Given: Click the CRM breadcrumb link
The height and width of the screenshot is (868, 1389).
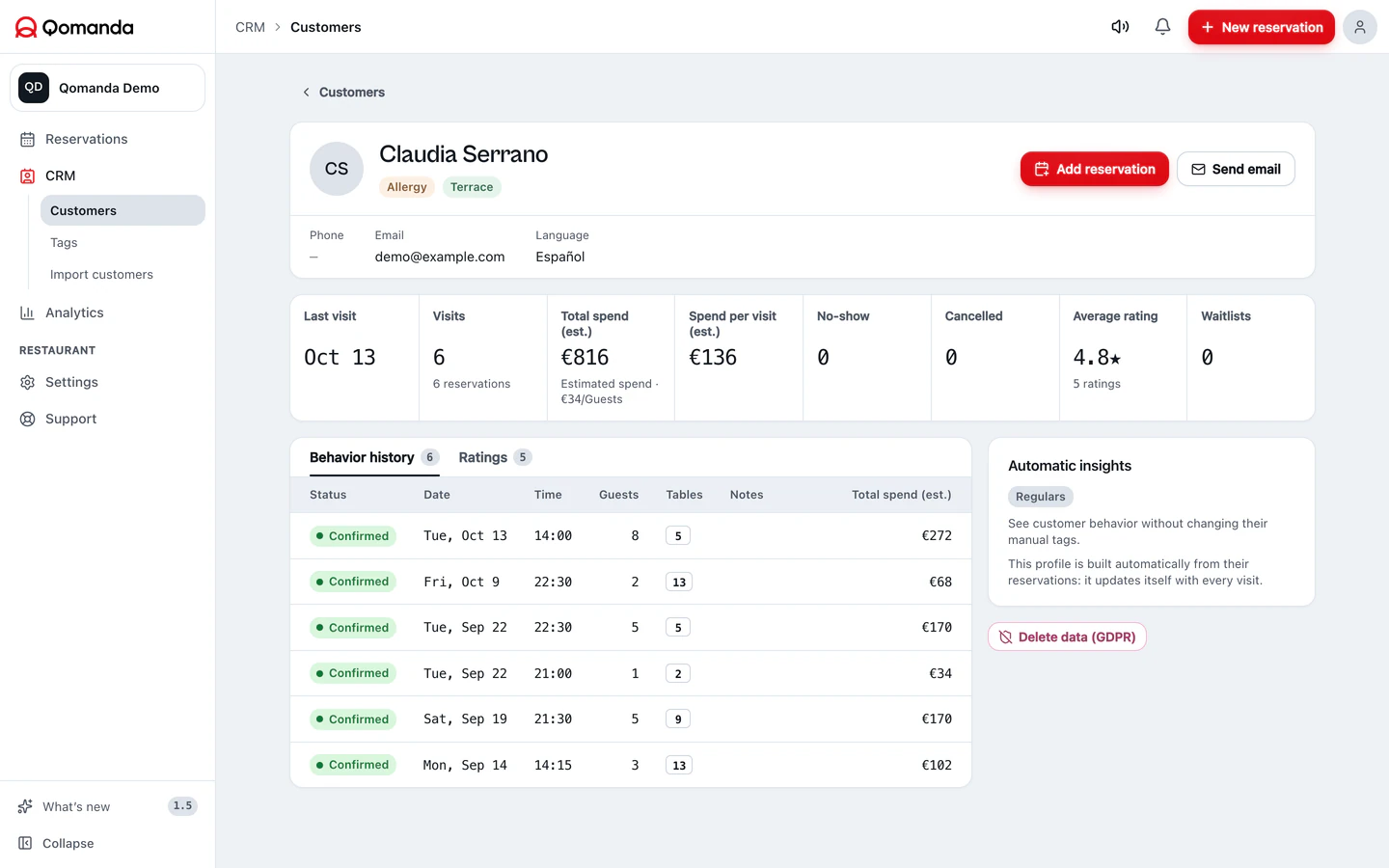Looking at the screenshot, I should click(x=250, y=27).
